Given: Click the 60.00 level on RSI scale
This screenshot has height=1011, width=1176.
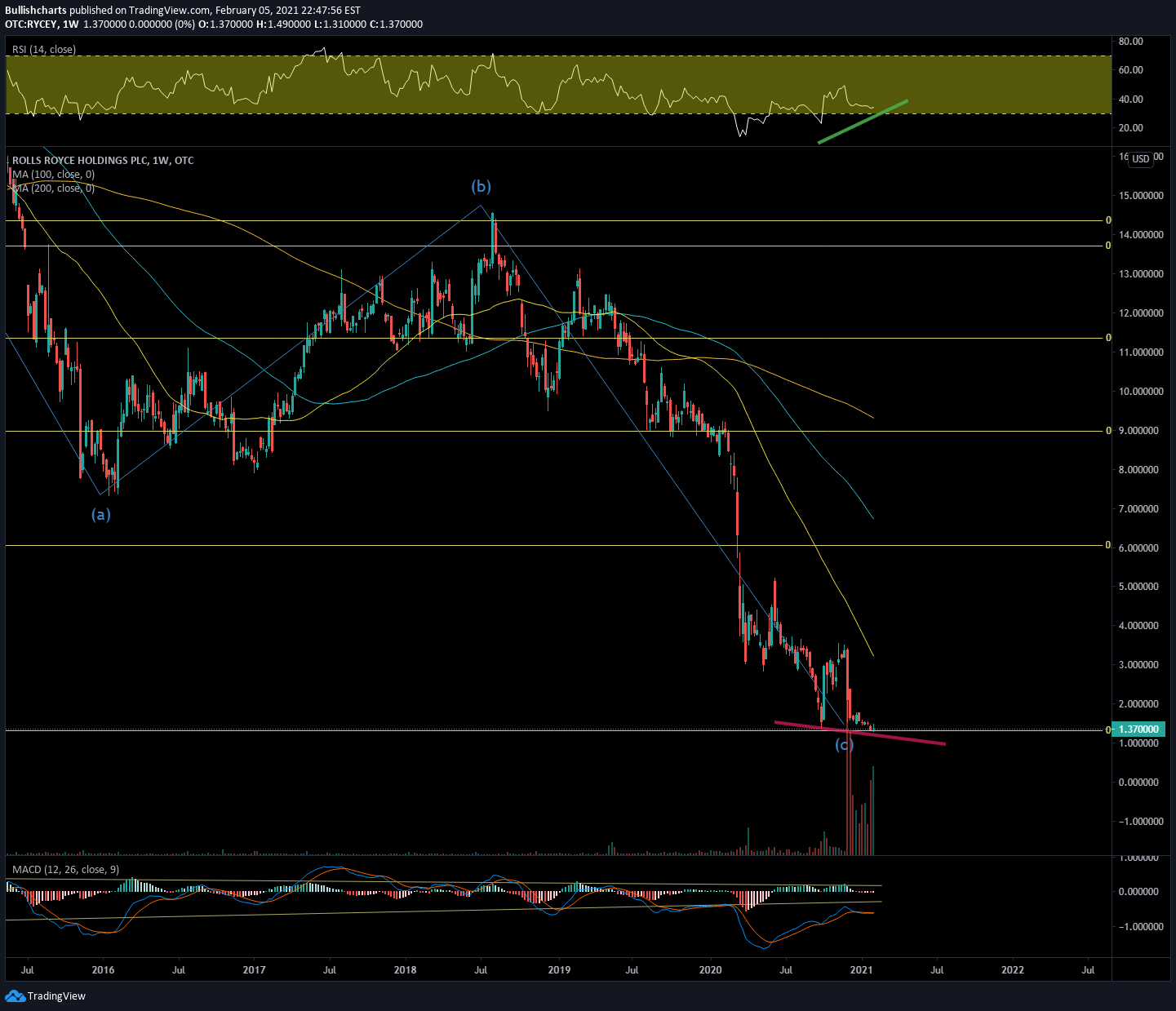Looking at the screenshot, I should coord(1130,71).
